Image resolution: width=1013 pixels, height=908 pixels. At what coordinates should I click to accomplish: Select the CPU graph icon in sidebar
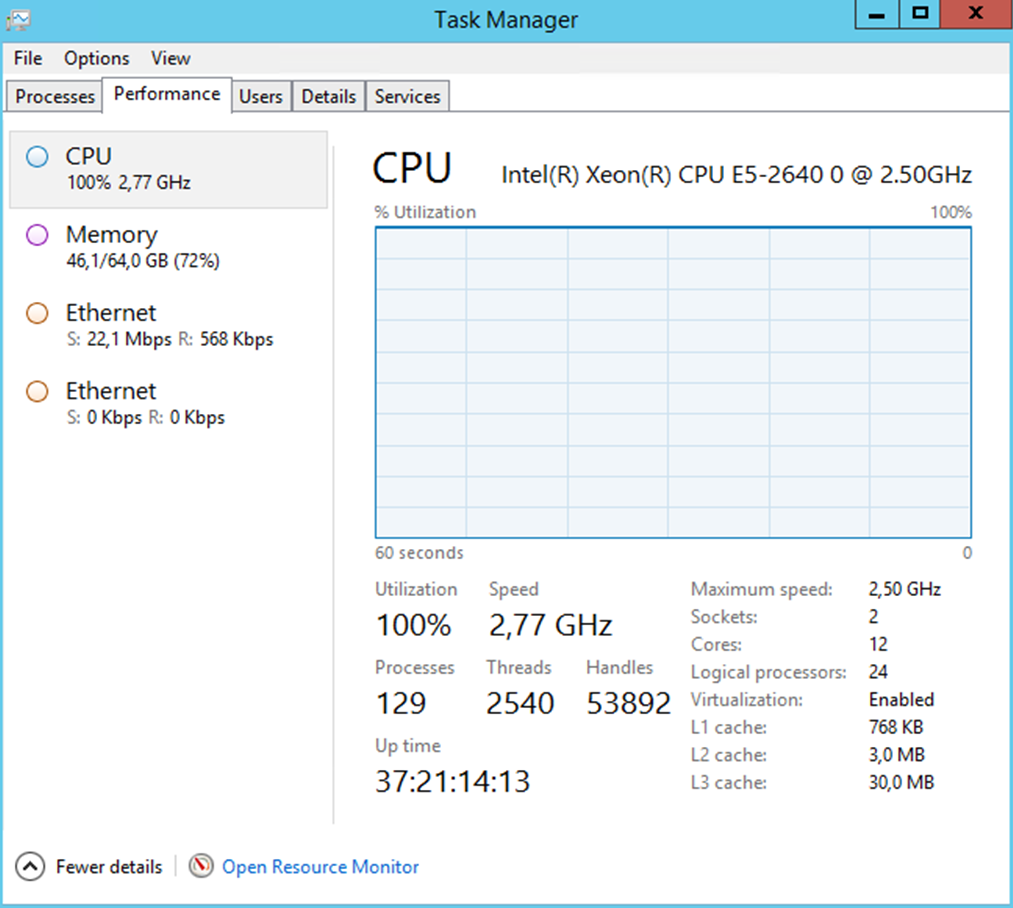click(x=36, y=156)
